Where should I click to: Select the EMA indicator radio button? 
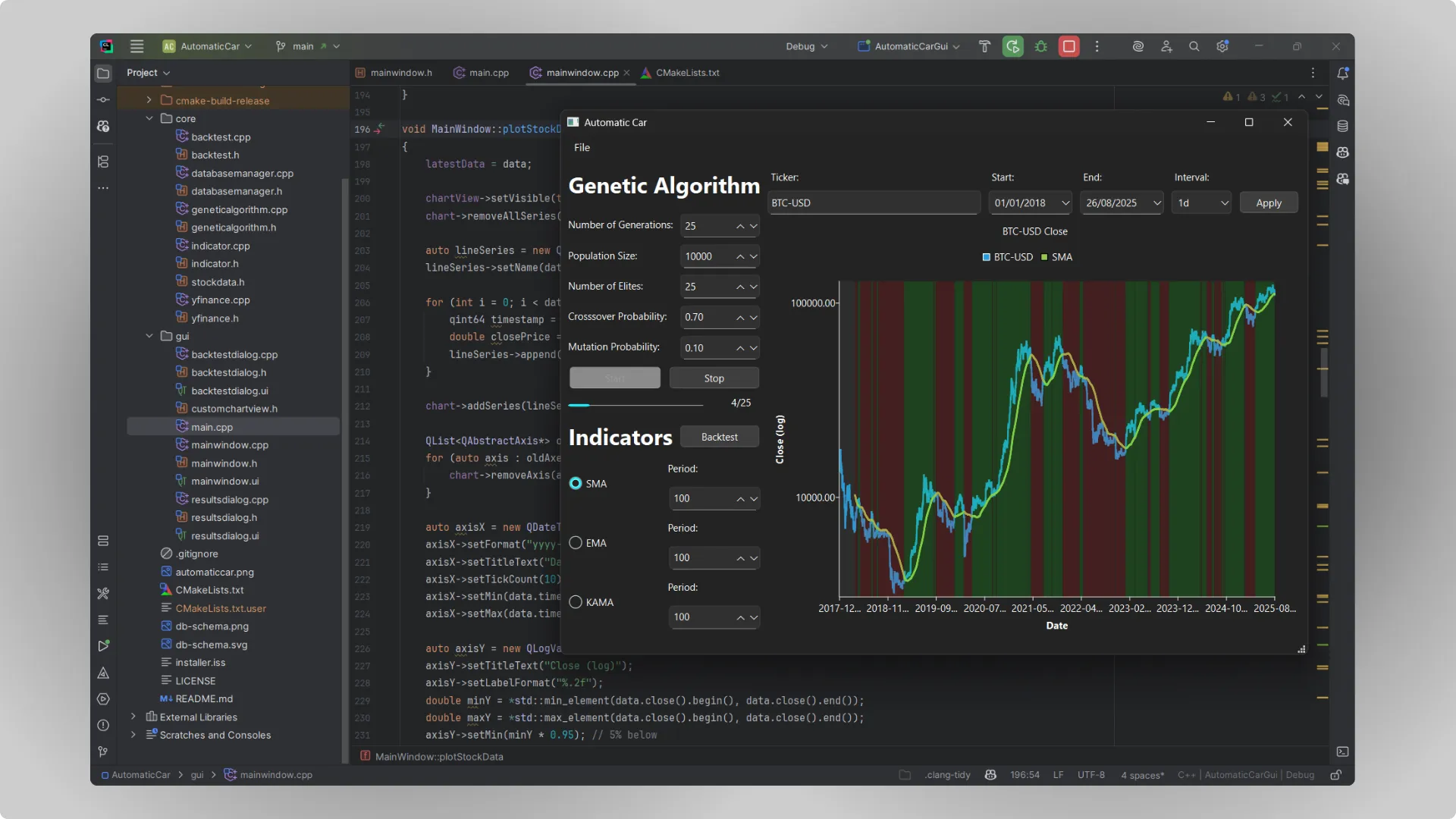tap(576, 543)
